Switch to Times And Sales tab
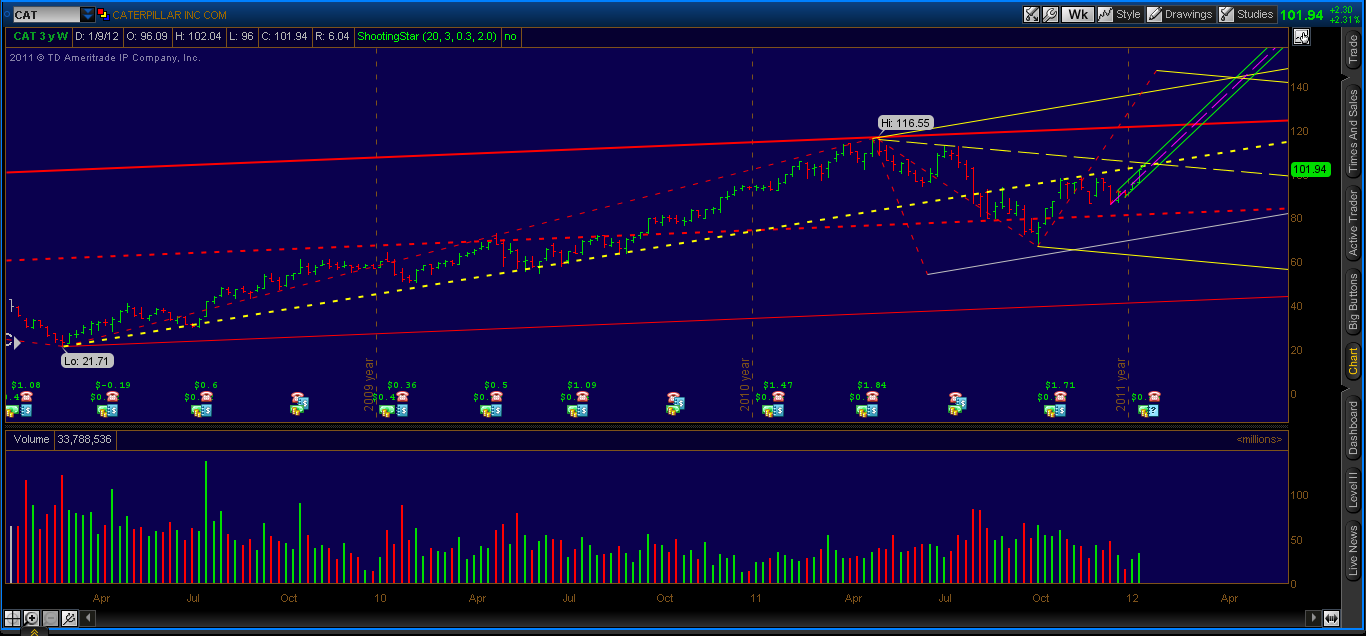 (x=1353, y=132)
